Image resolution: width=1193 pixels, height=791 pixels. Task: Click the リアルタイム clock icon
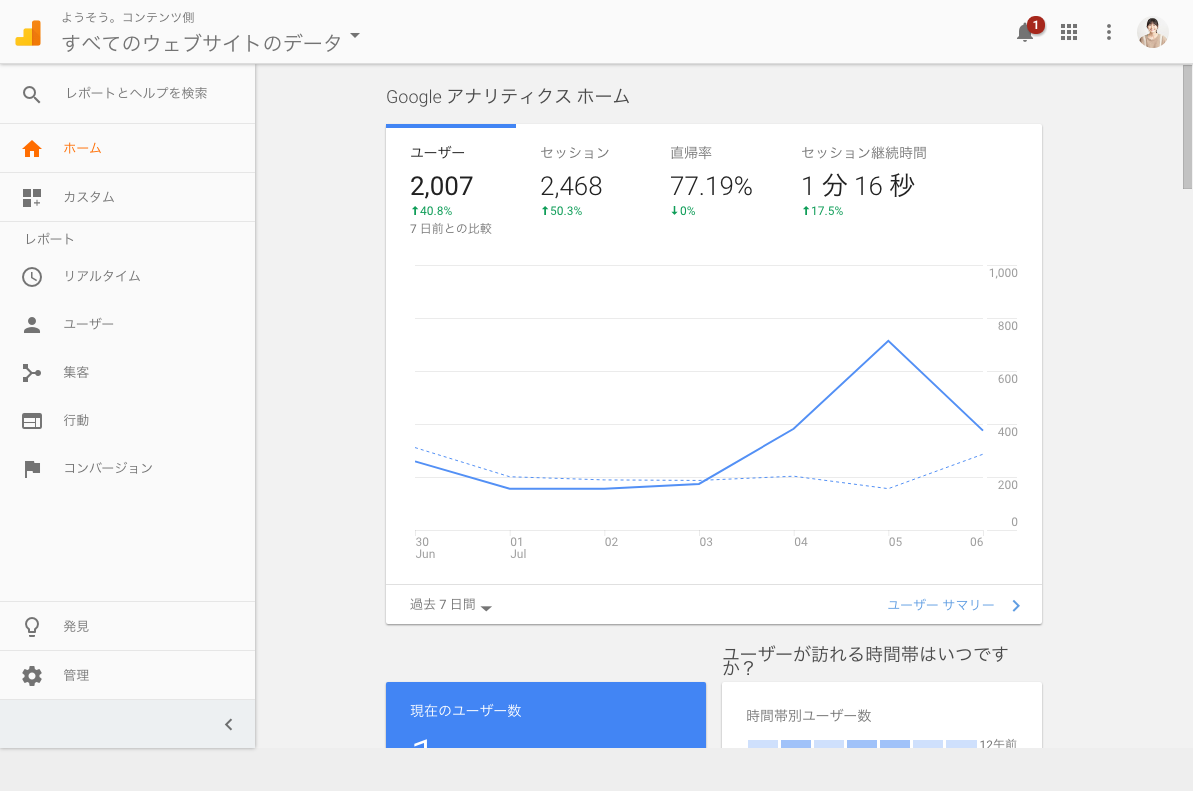(x=32, y=277)
